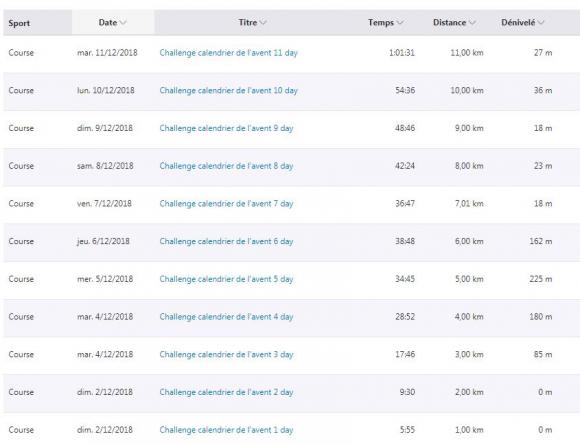Sort by the Titre column arrow
The height and width of the screenshot is (445, 580).
(x=263, y=23)
